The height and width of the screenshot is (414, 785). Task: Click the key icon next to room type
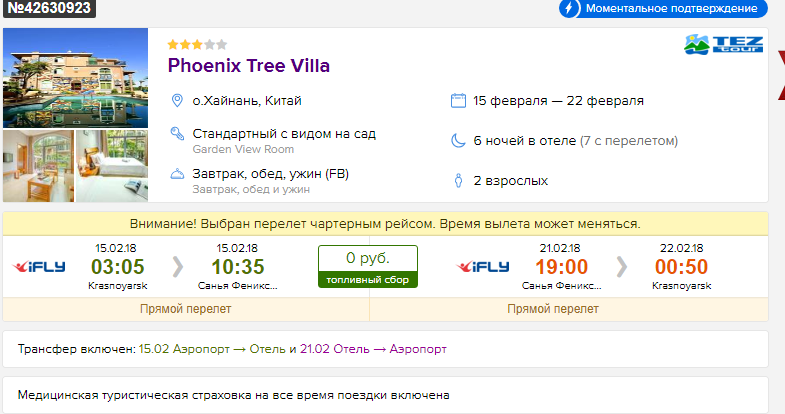pos(177,134)
